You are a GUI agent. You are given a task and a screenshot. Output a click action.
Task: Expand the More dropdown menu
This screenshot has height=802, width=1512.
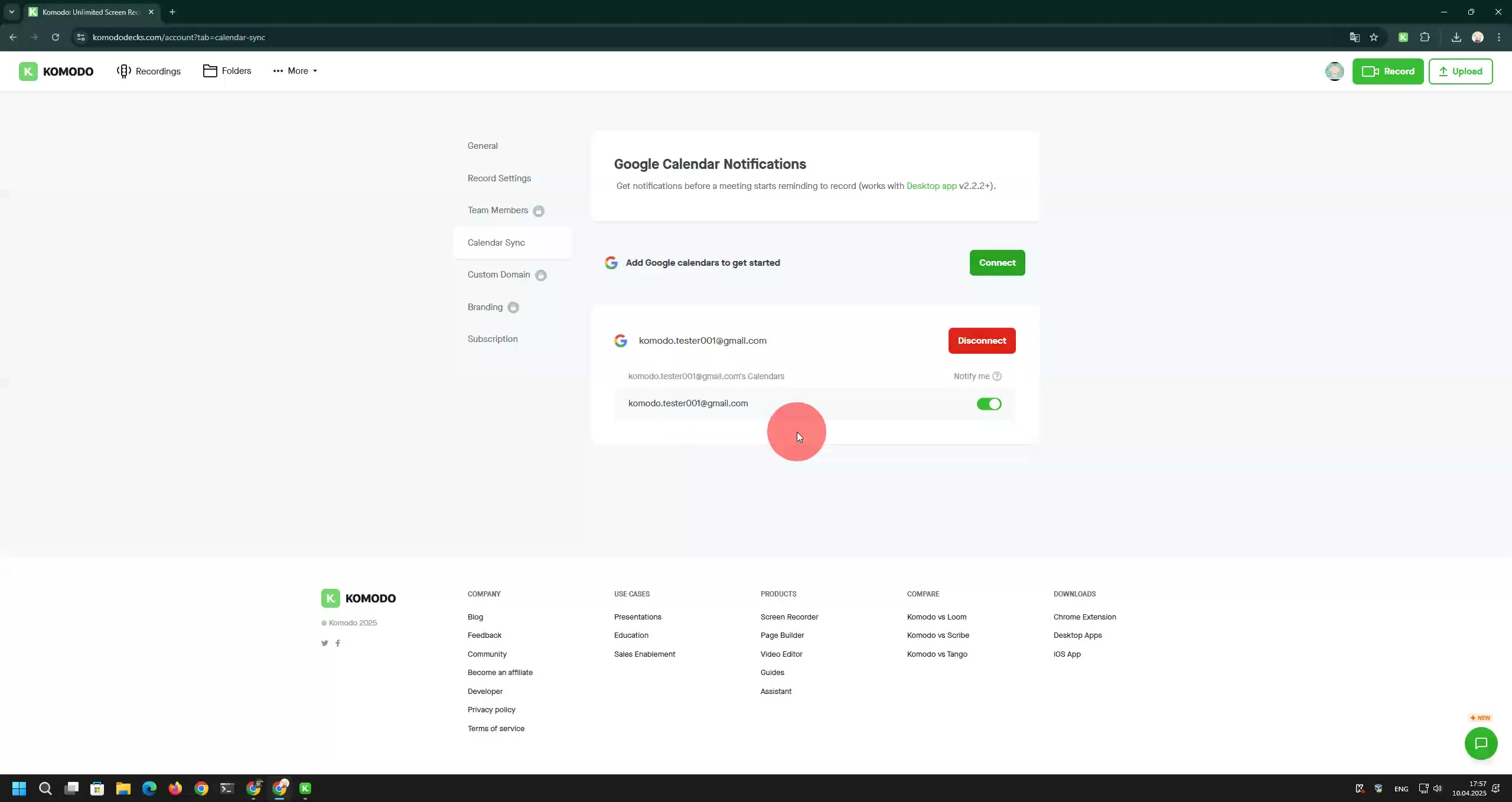click(x=295, y=71)
